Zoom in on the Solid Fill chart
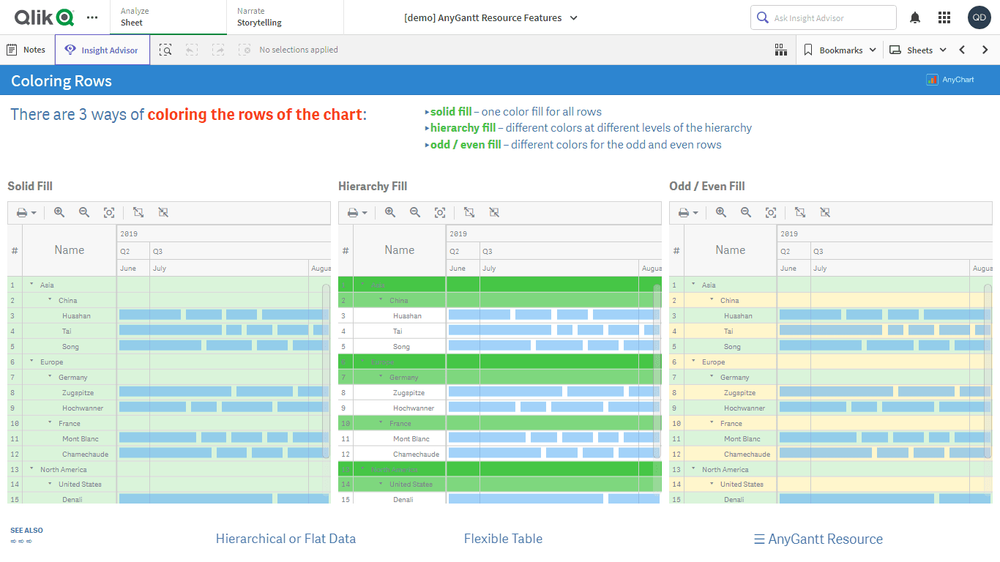This screenshot has width=1000, height=562. [59, 213]
